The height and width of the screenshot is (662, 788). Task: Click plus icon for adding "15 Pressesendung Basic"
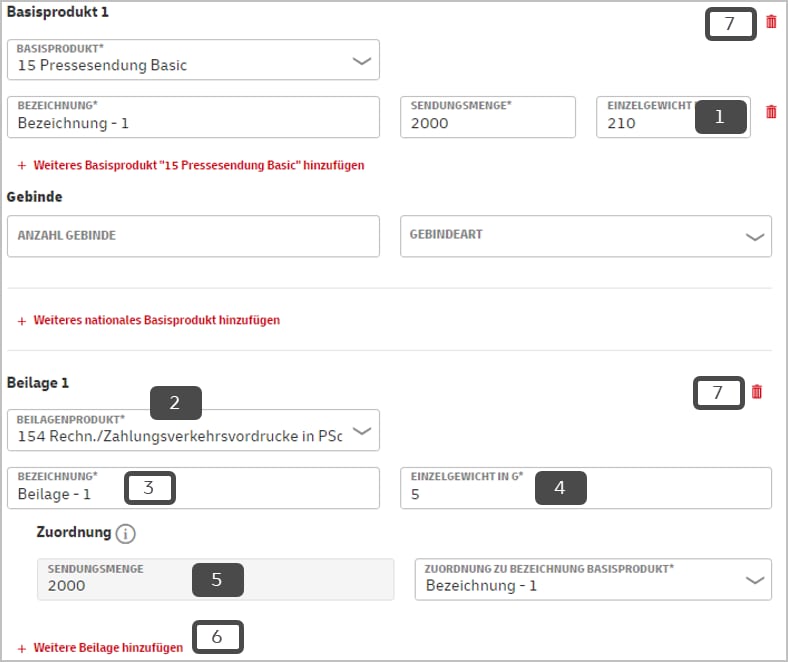(x=22, y=165)
